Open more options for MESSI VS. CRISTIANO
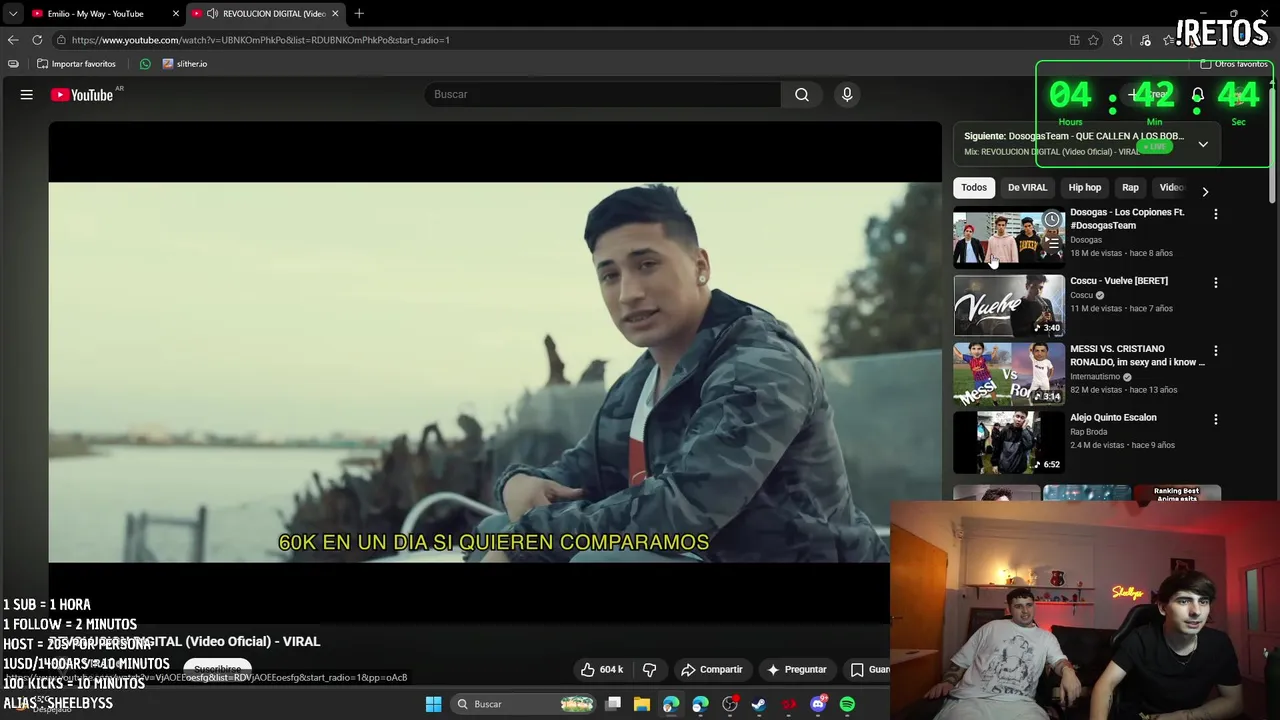 tap(1216, 351)
